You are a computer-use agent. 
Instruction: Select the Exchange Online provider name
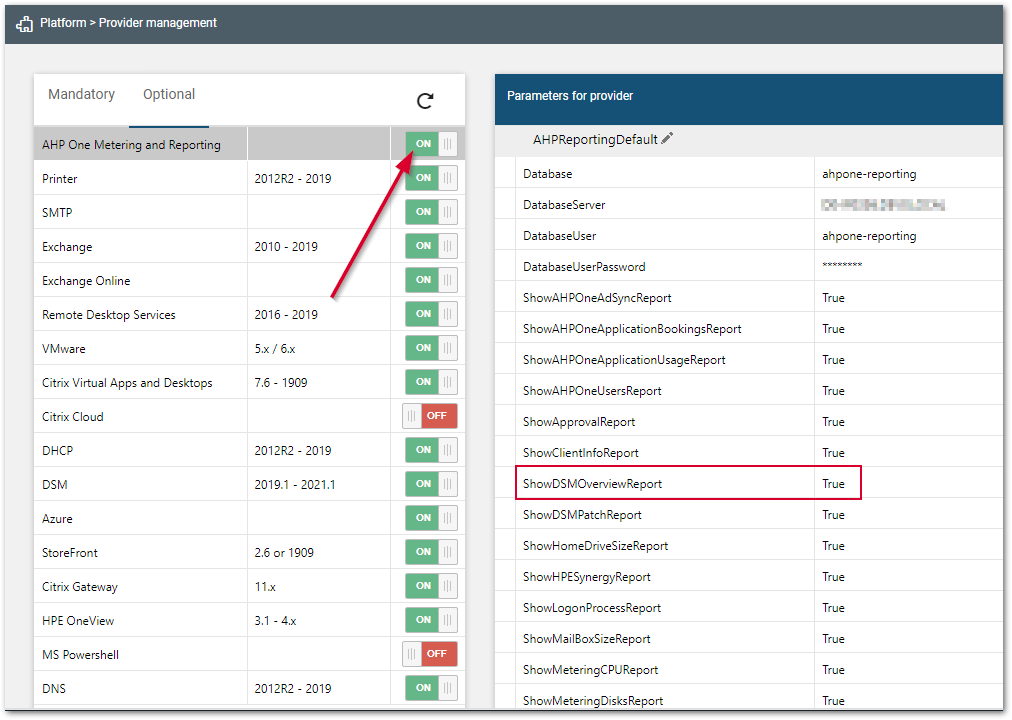[x=86, y=281]
